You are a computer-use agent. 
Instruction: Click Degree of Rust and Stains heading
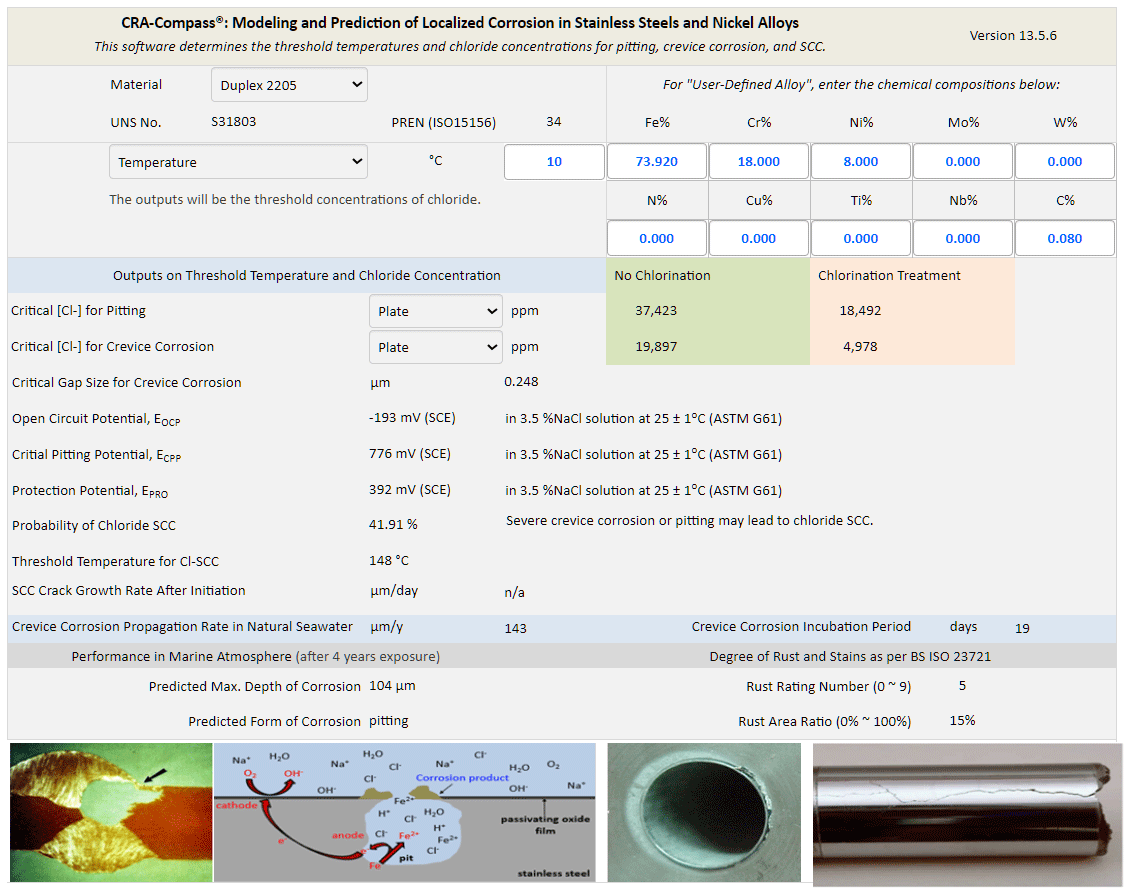tap(850, 657)
